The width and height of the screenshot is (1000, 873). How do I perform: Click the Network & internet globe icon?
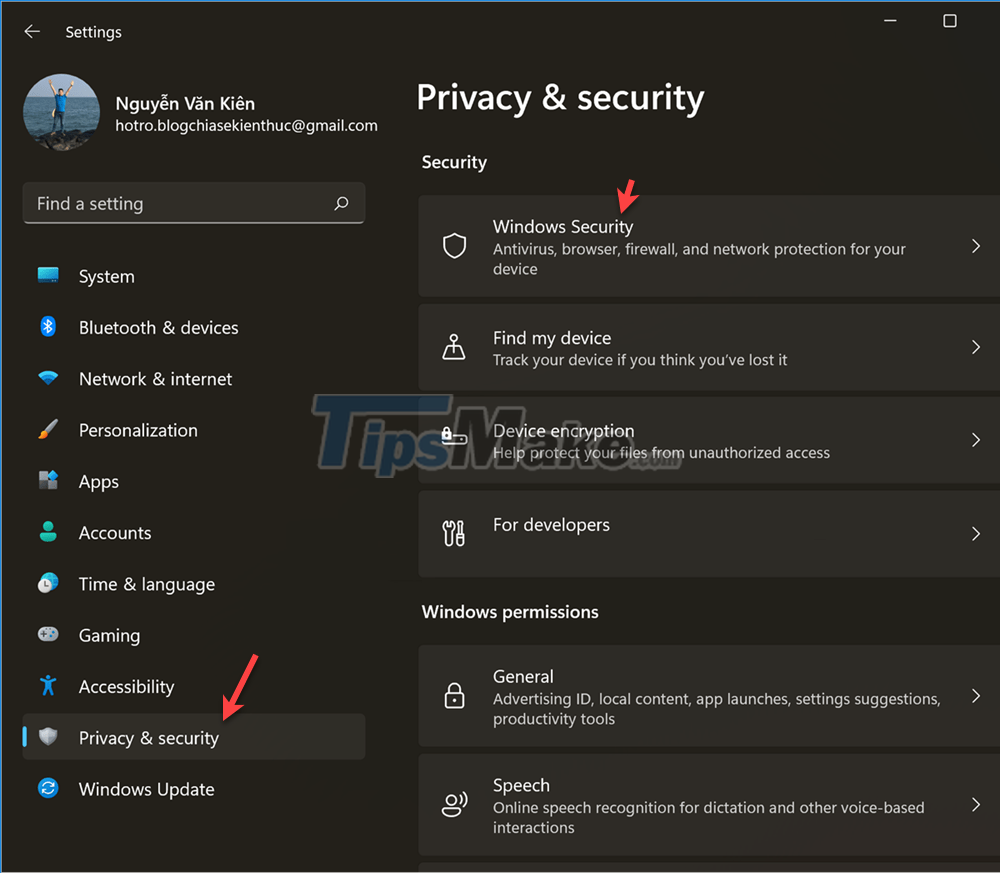[x=48, y=378]
